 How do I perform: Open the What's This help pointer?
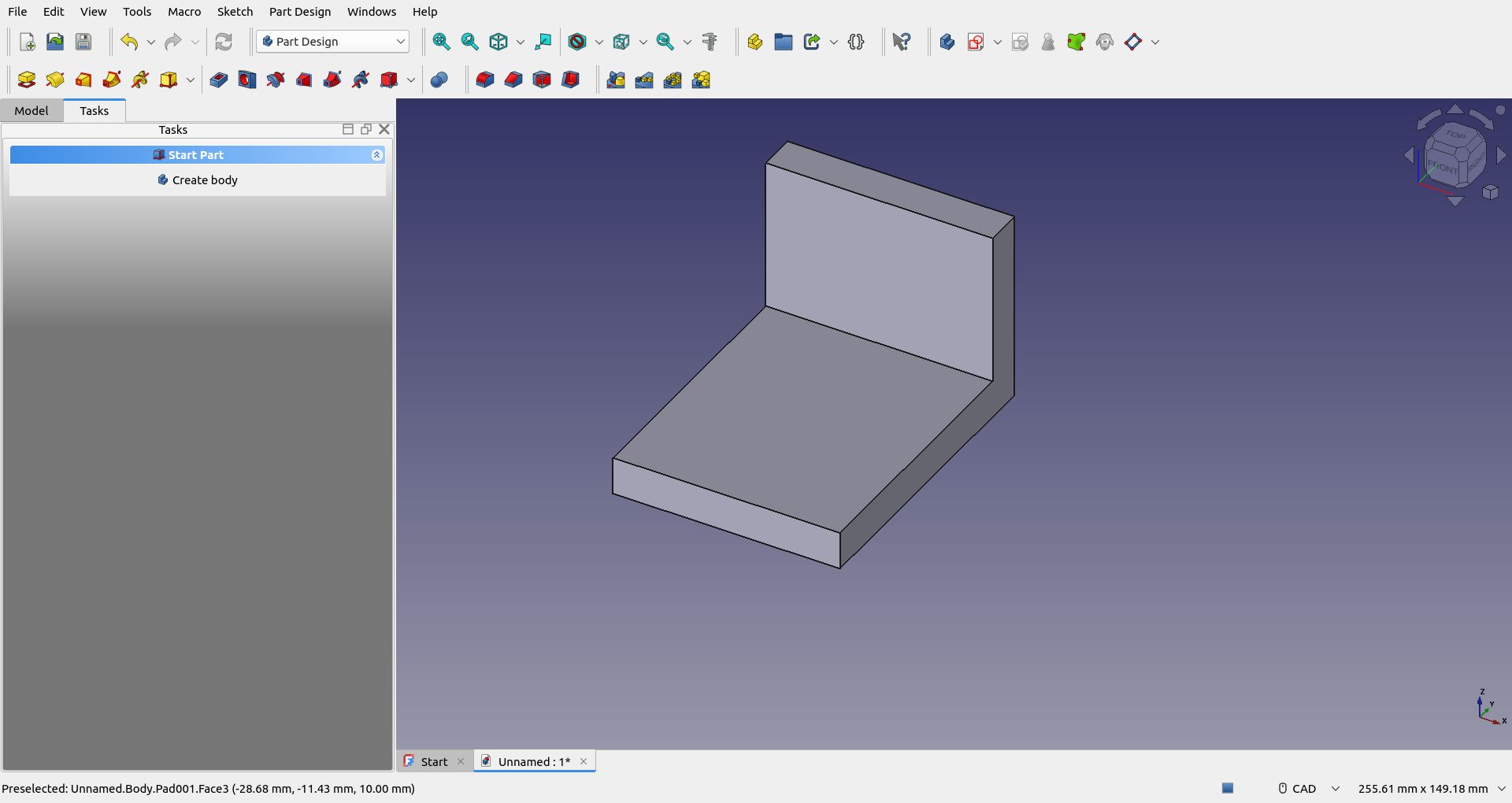pyautogui.click(x=902, y=42)
